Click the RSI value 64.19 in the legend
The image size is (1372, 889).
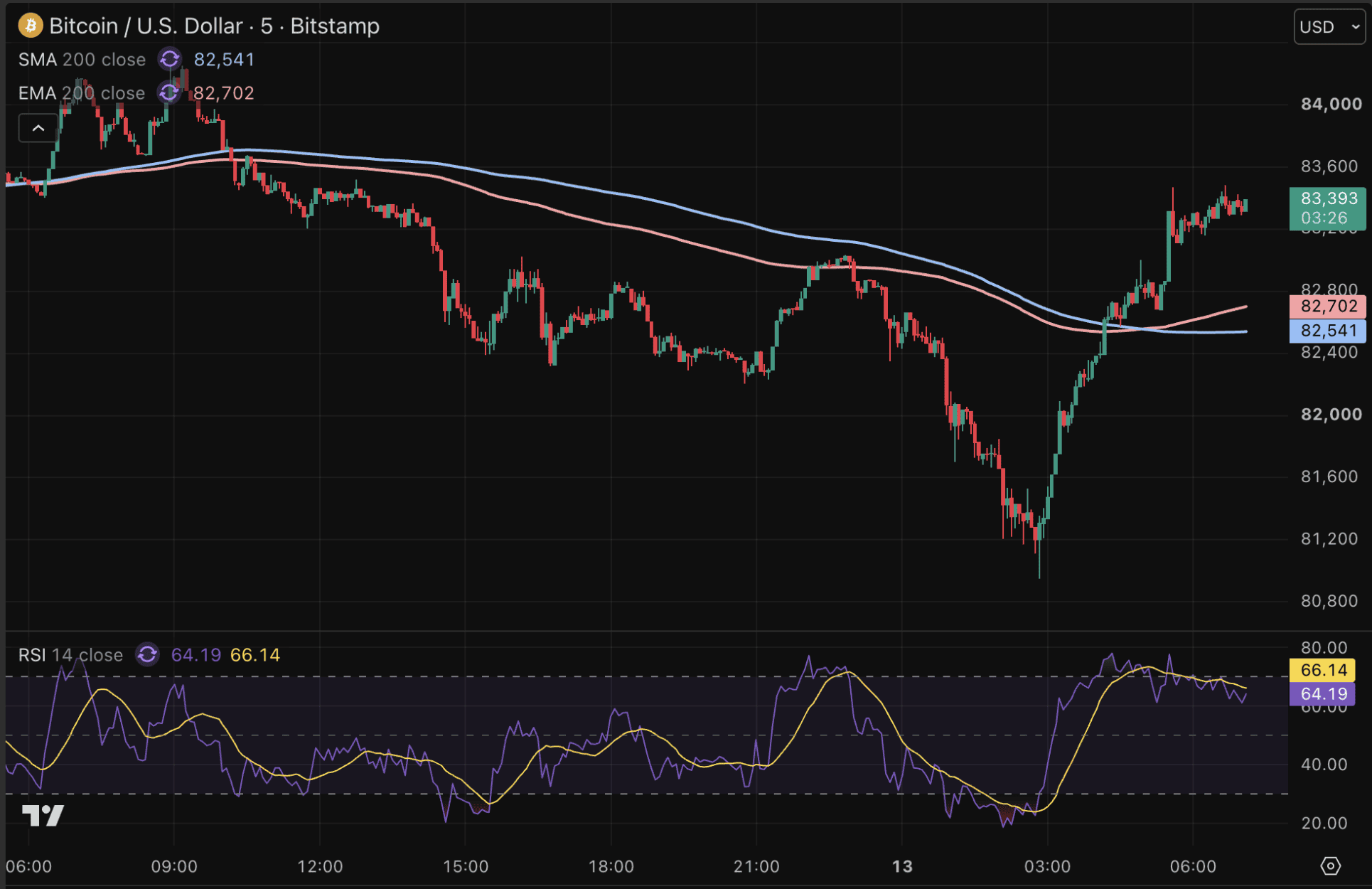click(196, 654)
